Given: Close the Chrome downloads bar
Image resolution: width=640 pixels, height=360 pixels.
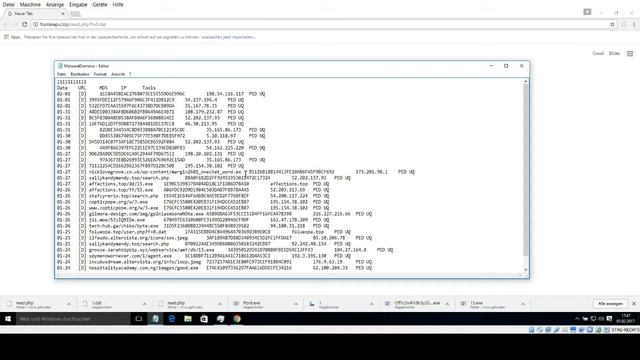Looking at the screenshot, I should coord(634,304).
